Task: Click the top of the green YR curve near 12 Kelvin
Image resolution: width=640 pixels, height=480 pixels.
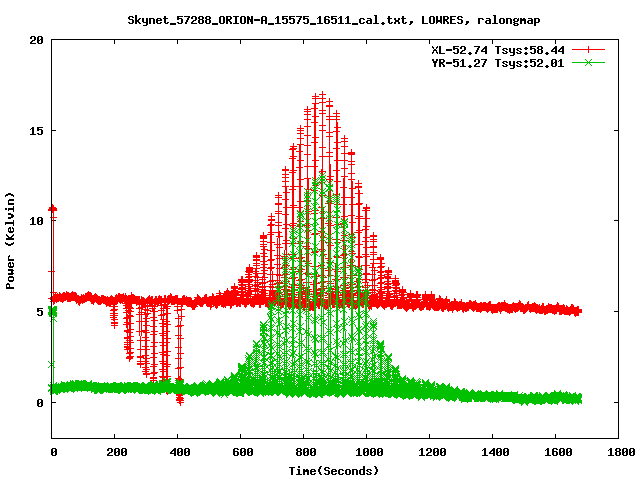Action: 322,177
